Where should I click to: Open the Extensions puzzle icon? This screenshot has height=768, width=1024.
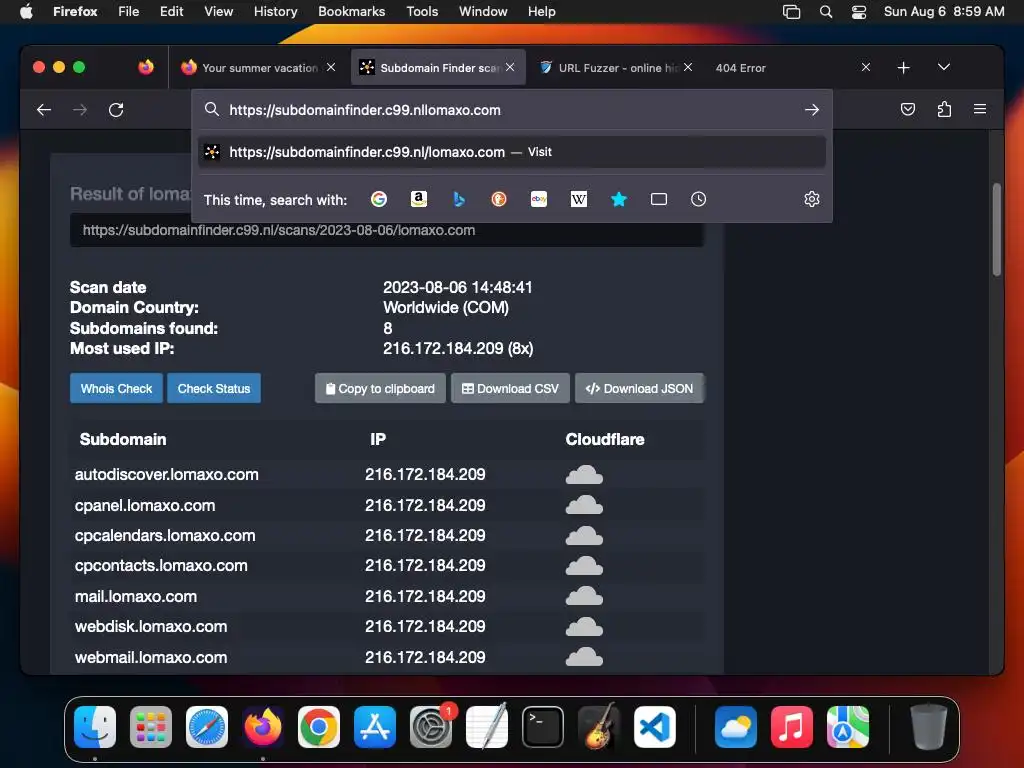click(944, 109)
